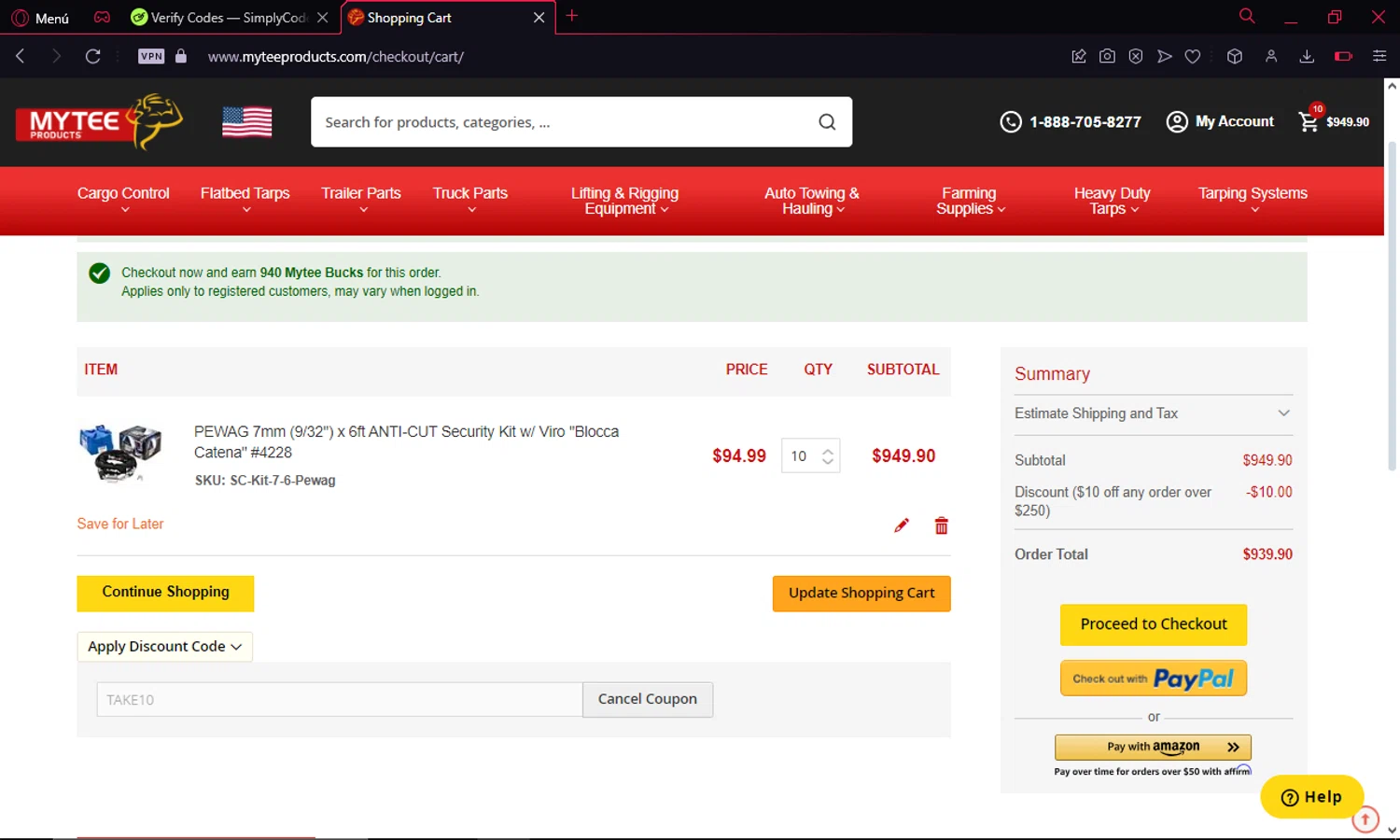1400x840 pixels.
Task: Edit the cart item pencil icon
Action: click(901, 525)
